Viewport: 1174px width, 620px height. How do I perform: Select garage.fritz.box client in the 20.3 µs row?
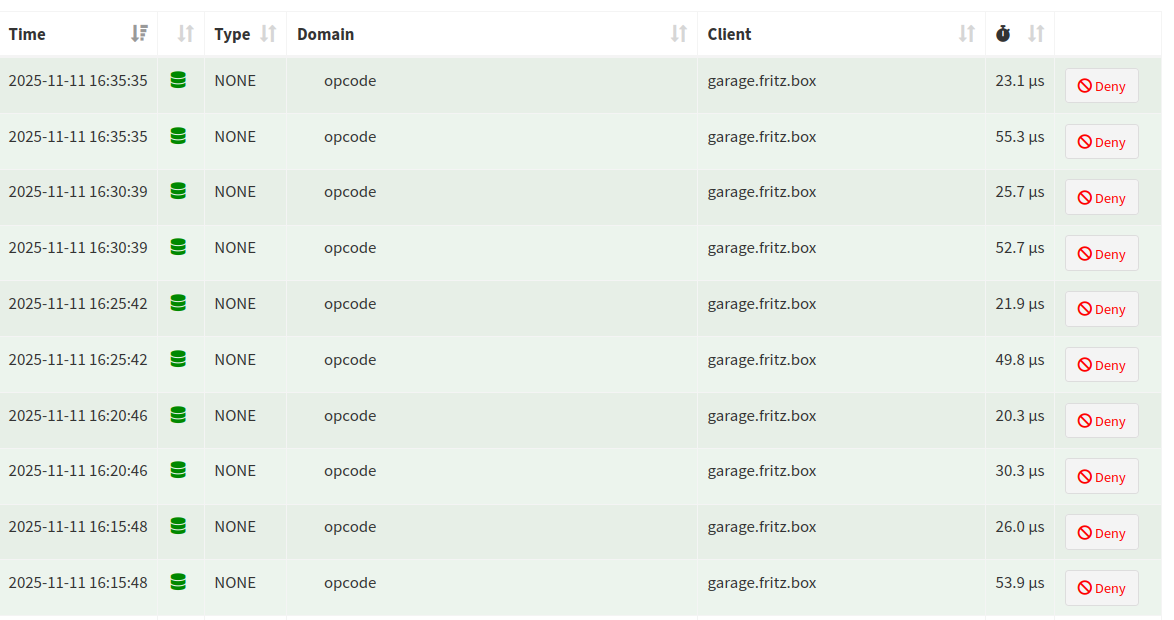click(761, 415)
